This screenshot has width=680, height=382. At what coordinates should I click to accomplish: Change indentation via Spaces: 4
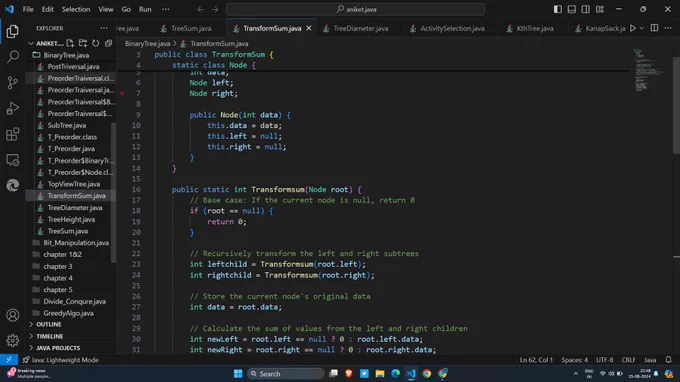[x=575, y=360]
